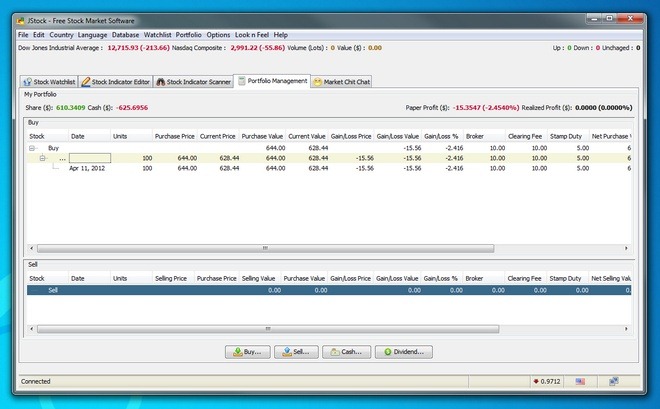Click the My Portfolio label

coord(40,94)
